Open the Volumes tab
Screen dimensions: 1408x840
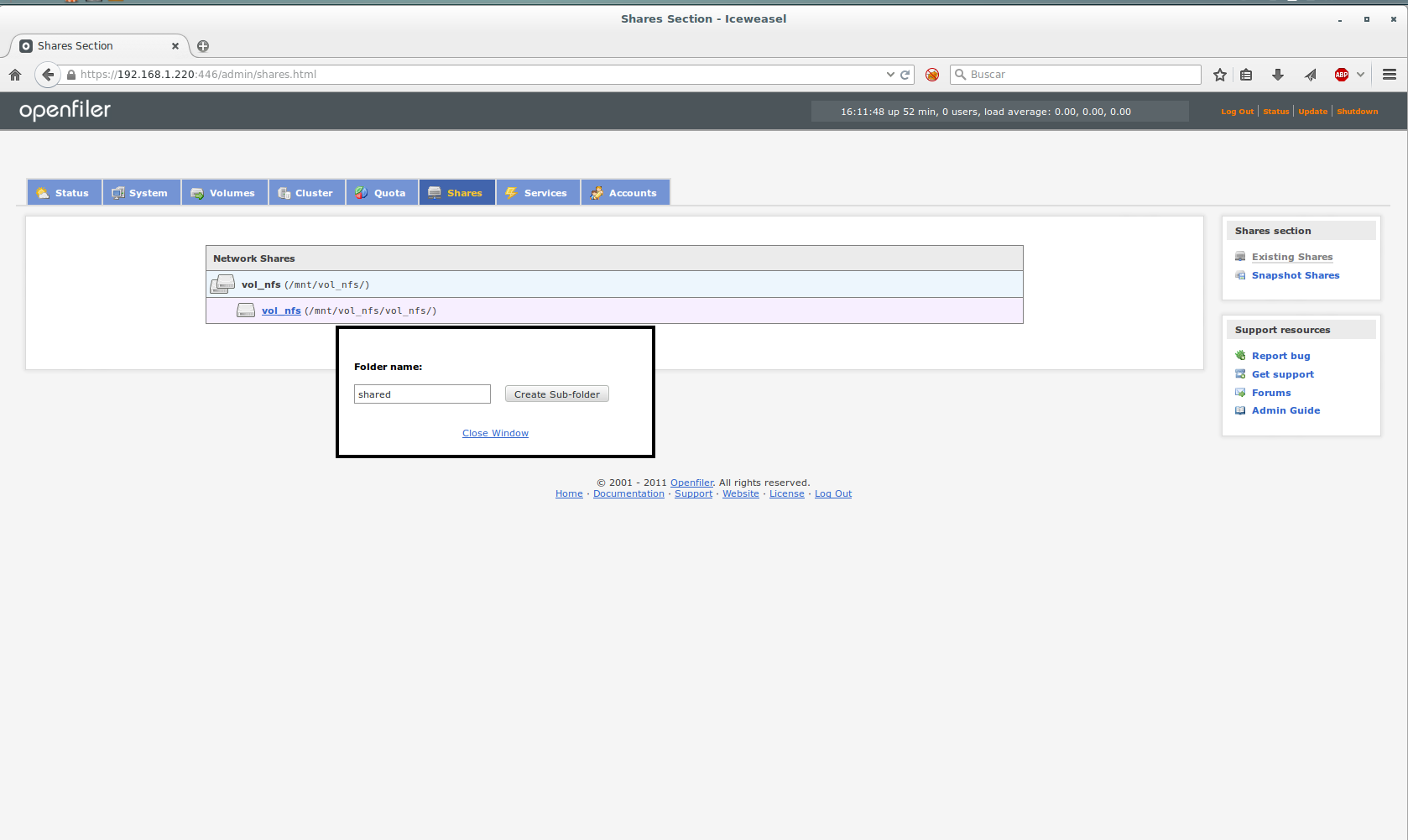(223, 193)
